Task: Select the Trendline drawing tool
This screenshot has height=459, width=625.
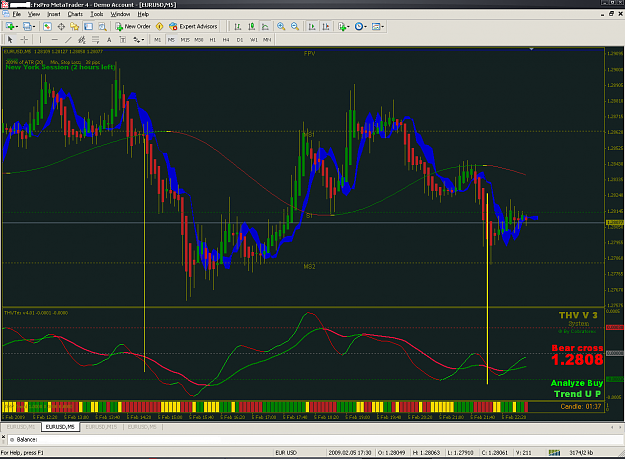Action: click(68, 39)
